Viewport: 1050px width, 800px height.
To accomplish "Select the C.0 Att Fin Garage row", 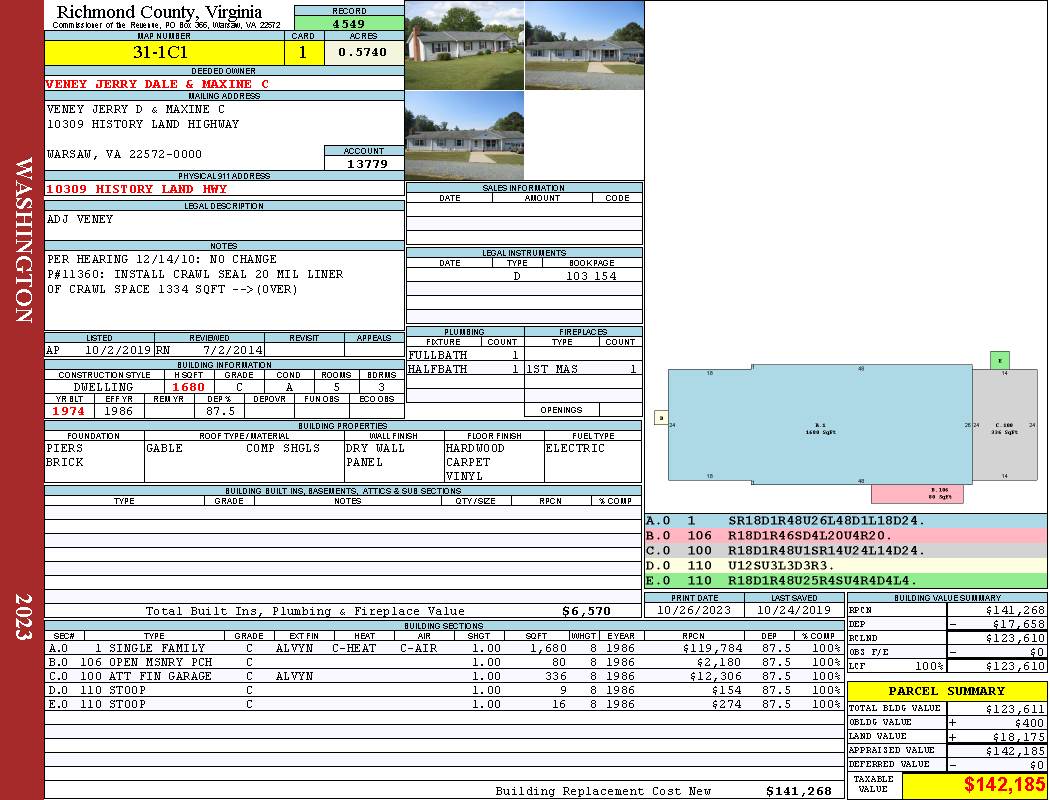I will pyautogui.click(x=443, y=676).
